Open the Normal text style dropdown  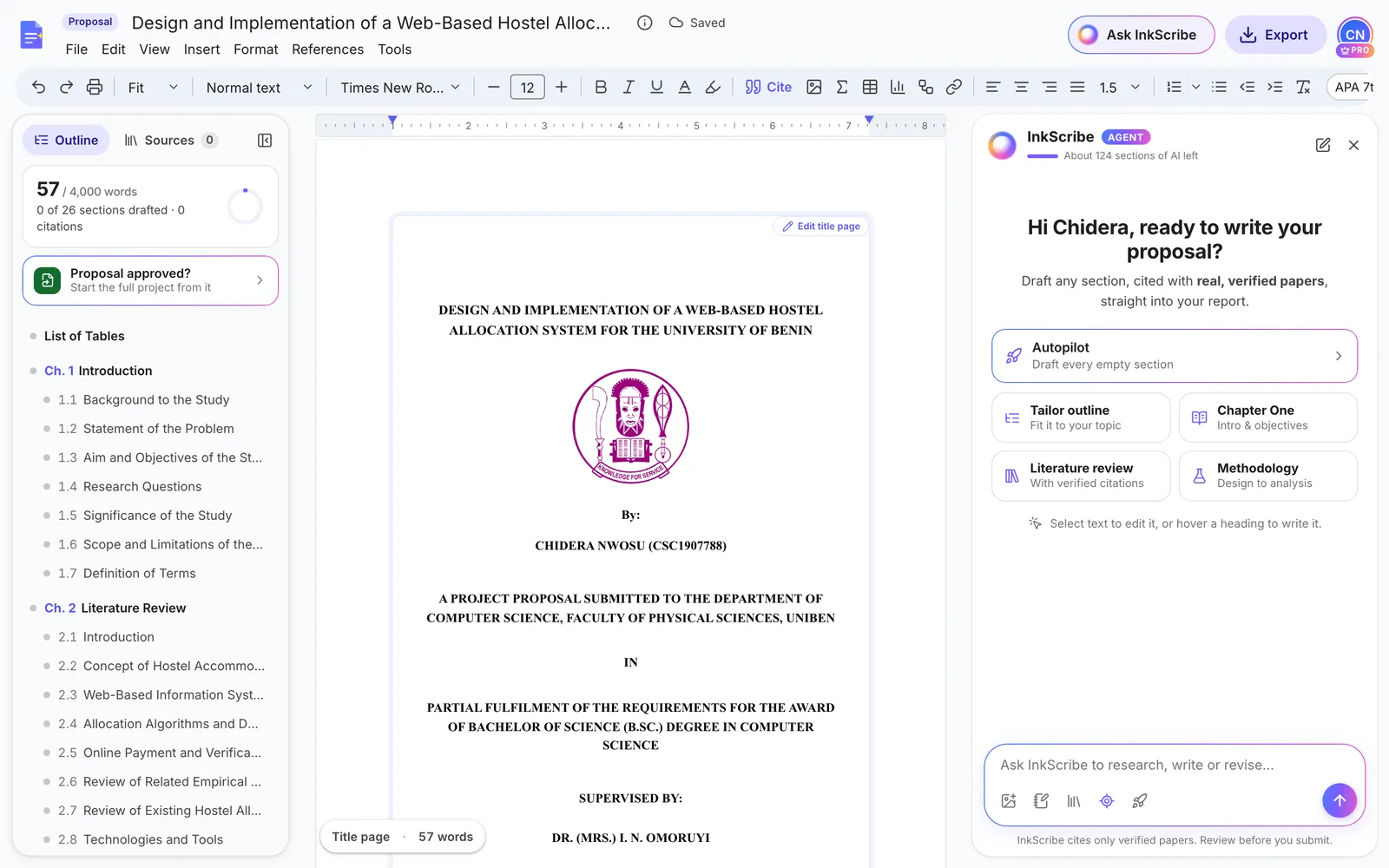pos(259,87)
